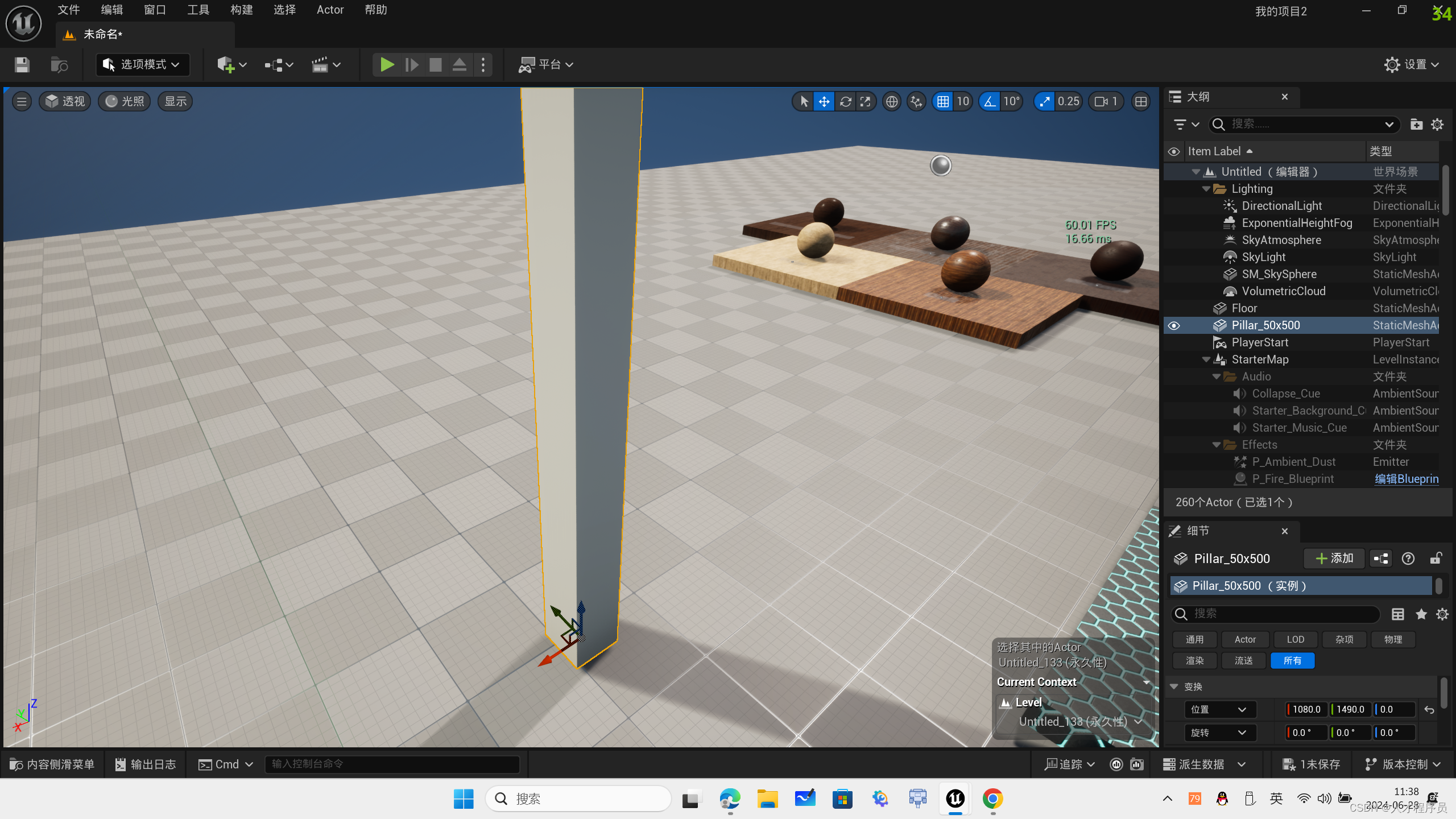This screenshot has height=819, width=1456.
Task: Select the 物理 filter tab
Action: [x=1393, y=639]
